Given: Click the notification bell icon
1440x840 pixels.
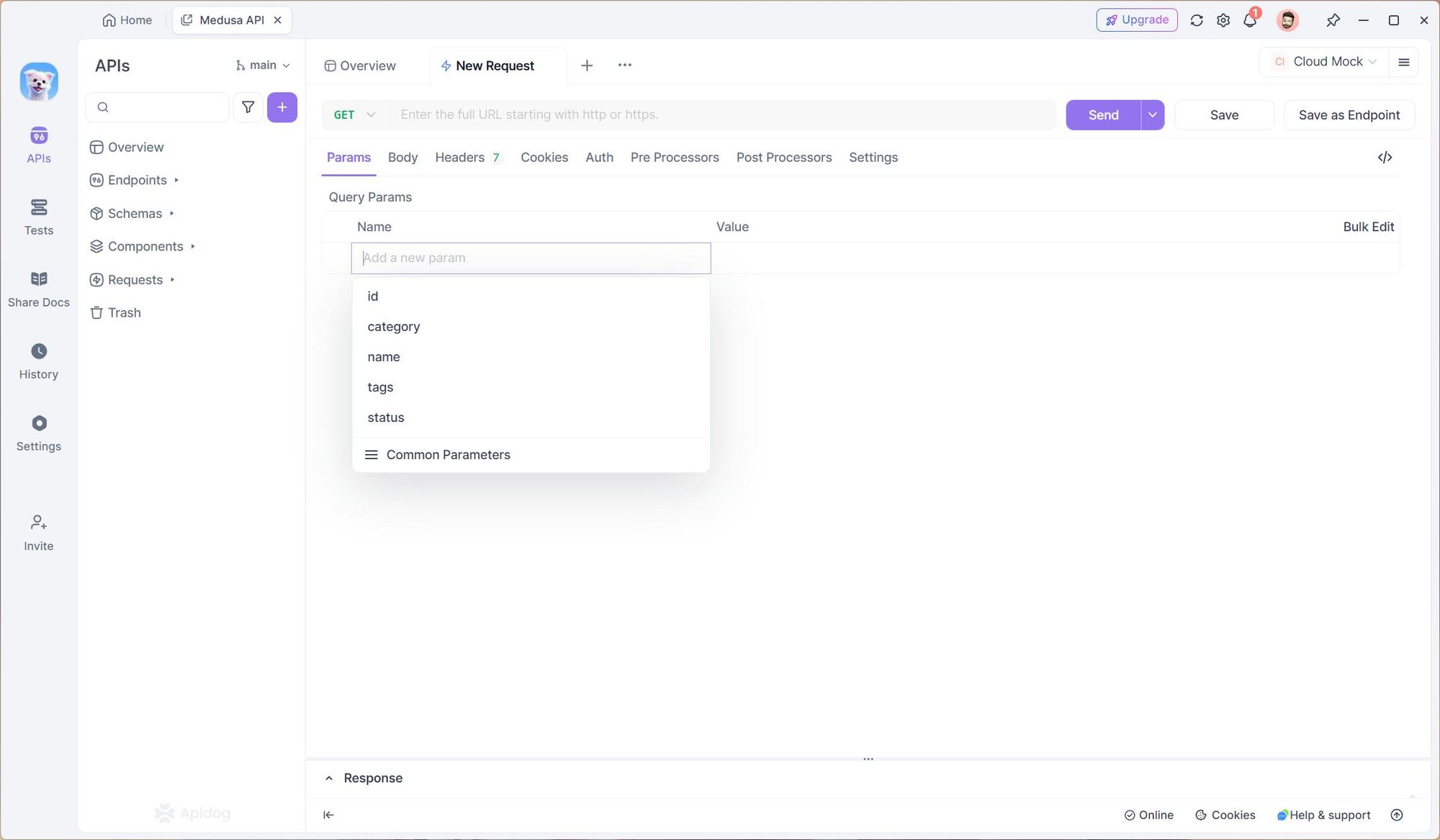Looking at the screenshot, I should point(1253,20).
